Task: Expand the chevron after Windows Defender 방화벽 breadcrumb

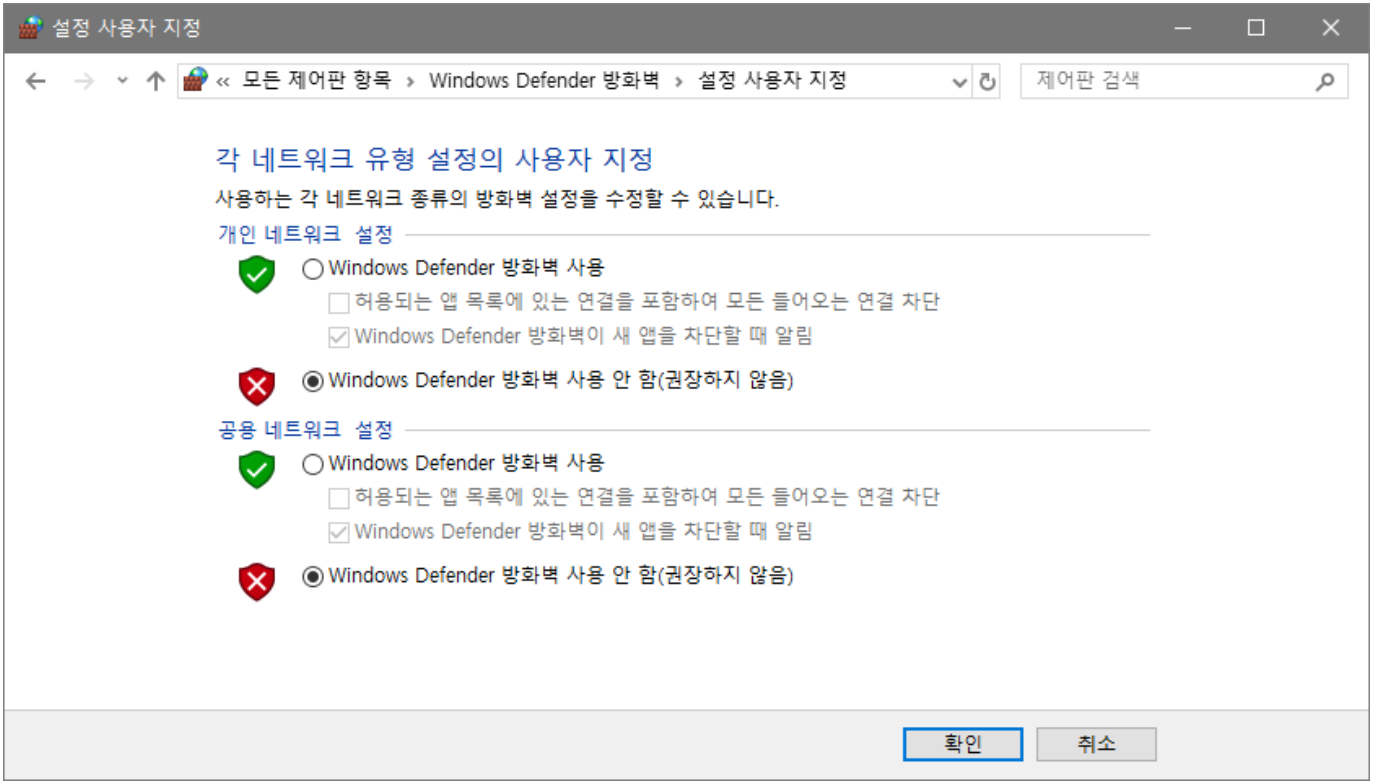Action: [678, 82]
